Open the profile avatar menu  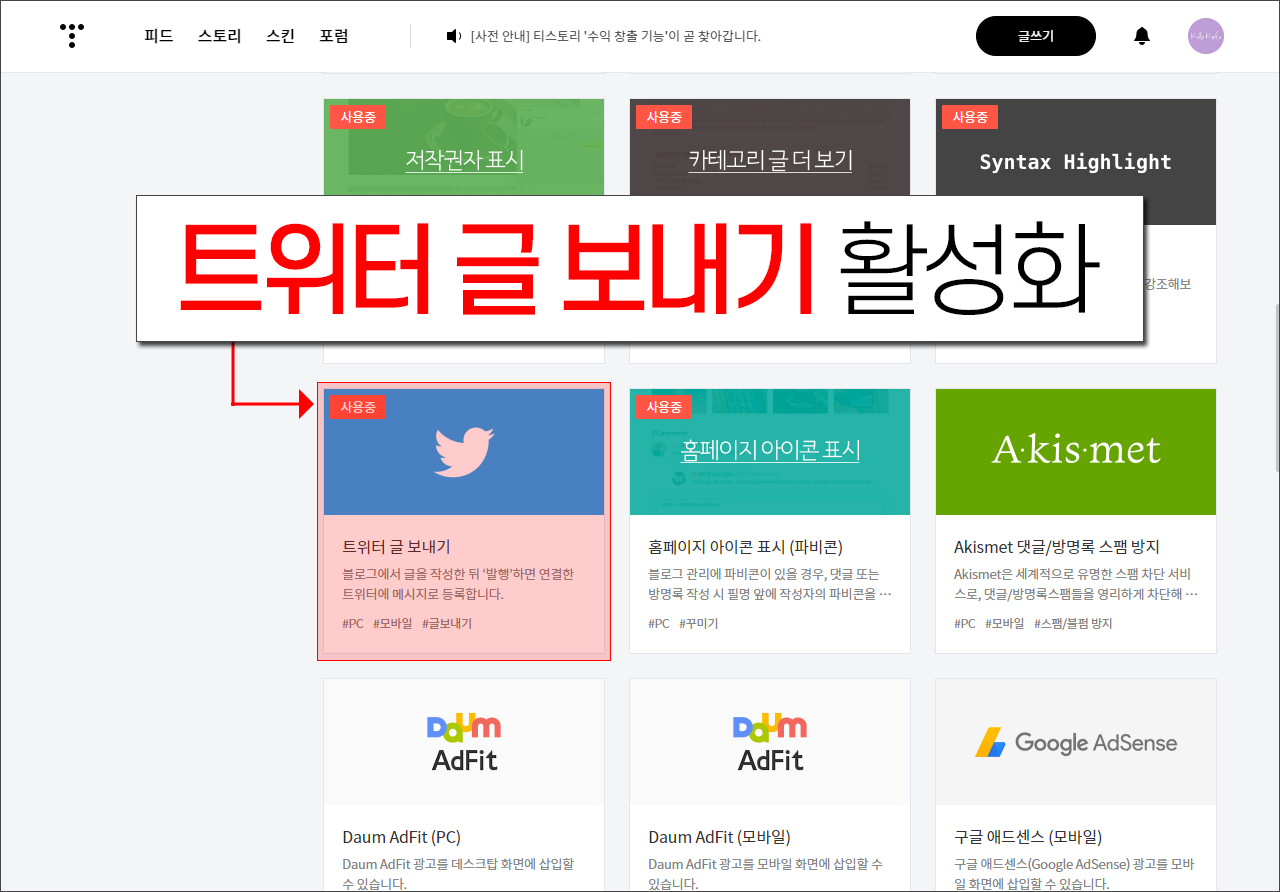(x=1206, y=36)
